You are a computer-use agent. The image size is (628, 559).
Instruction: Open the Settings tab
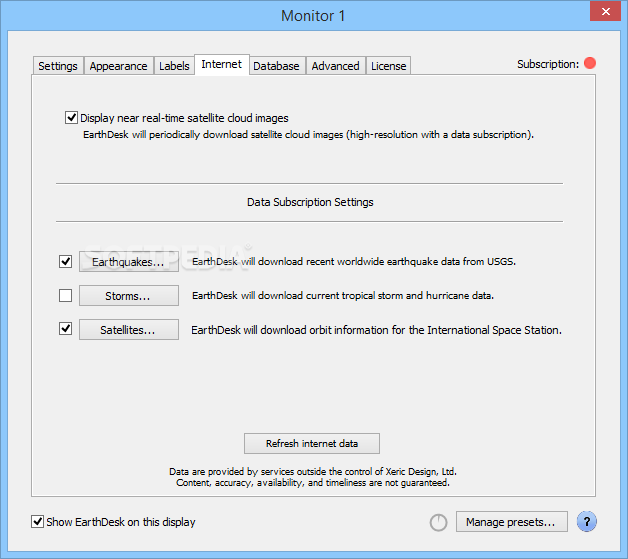tap(58, 66)
